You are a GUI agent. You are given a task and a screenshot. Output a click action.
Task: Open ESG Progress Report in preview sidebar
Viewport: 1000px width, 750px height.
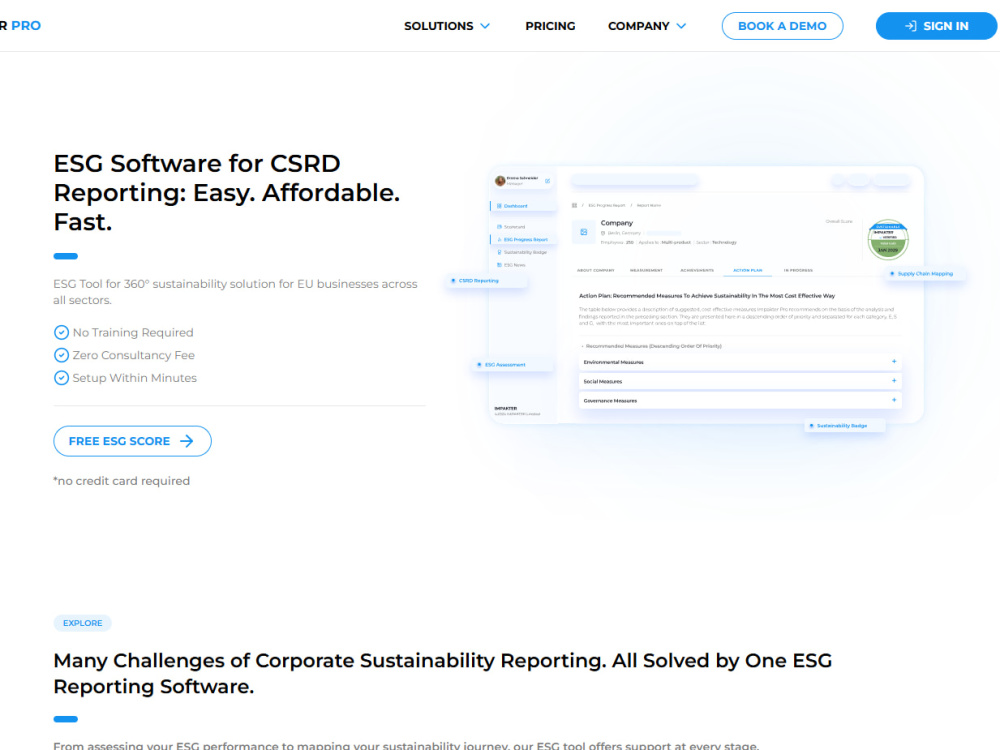522,240
